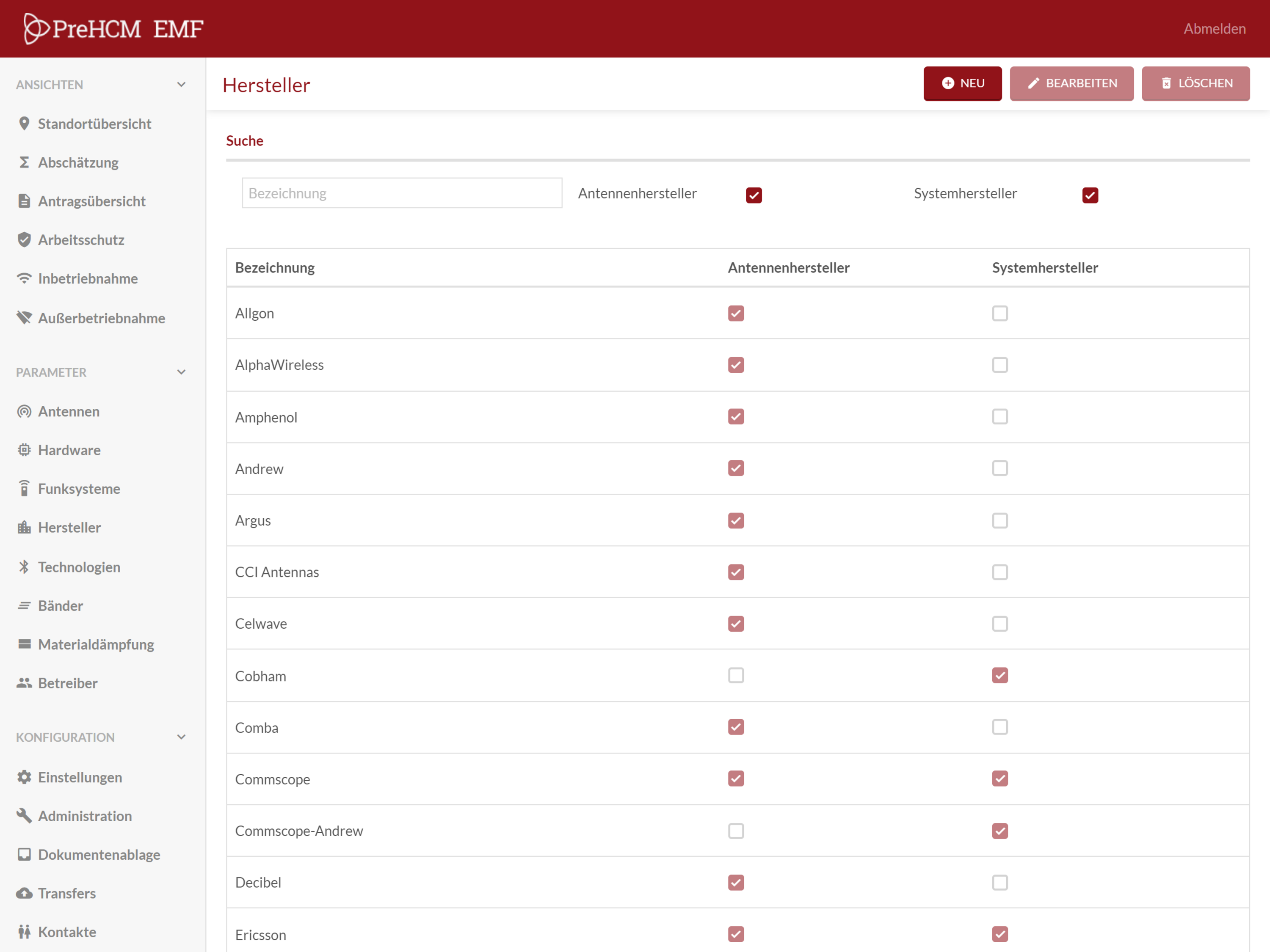
Task: Toggle the Antennenhersteller search filter checkbox
Action: coord(754,195)
